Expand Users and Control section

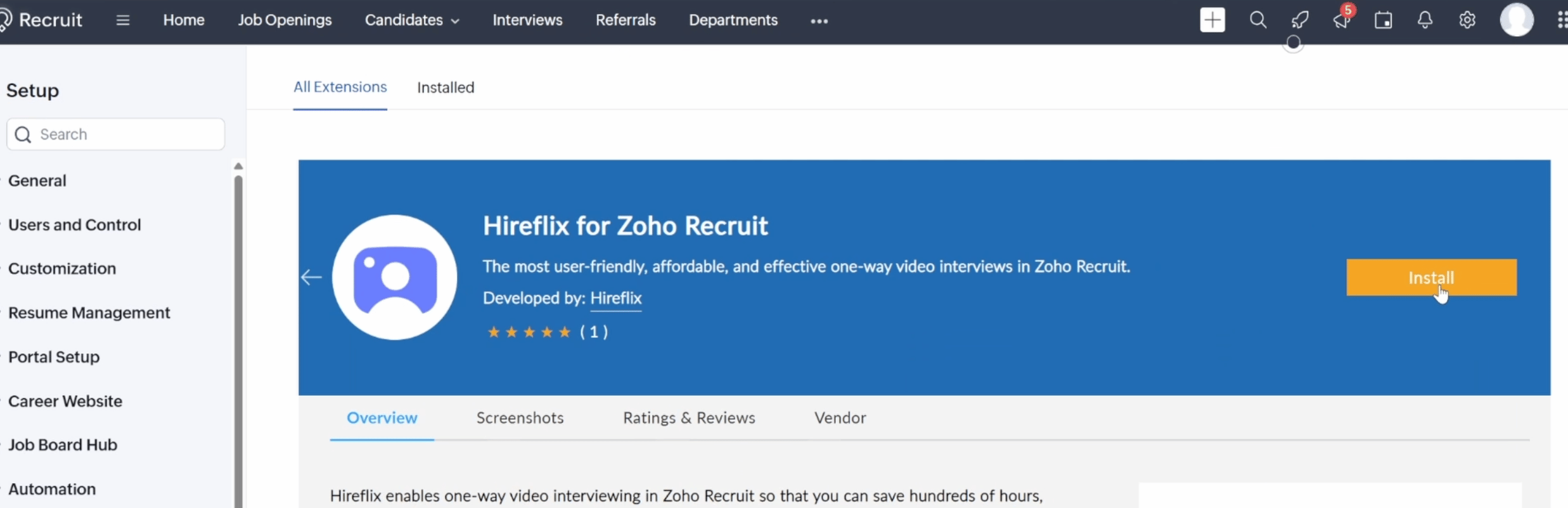coord(74,225)
